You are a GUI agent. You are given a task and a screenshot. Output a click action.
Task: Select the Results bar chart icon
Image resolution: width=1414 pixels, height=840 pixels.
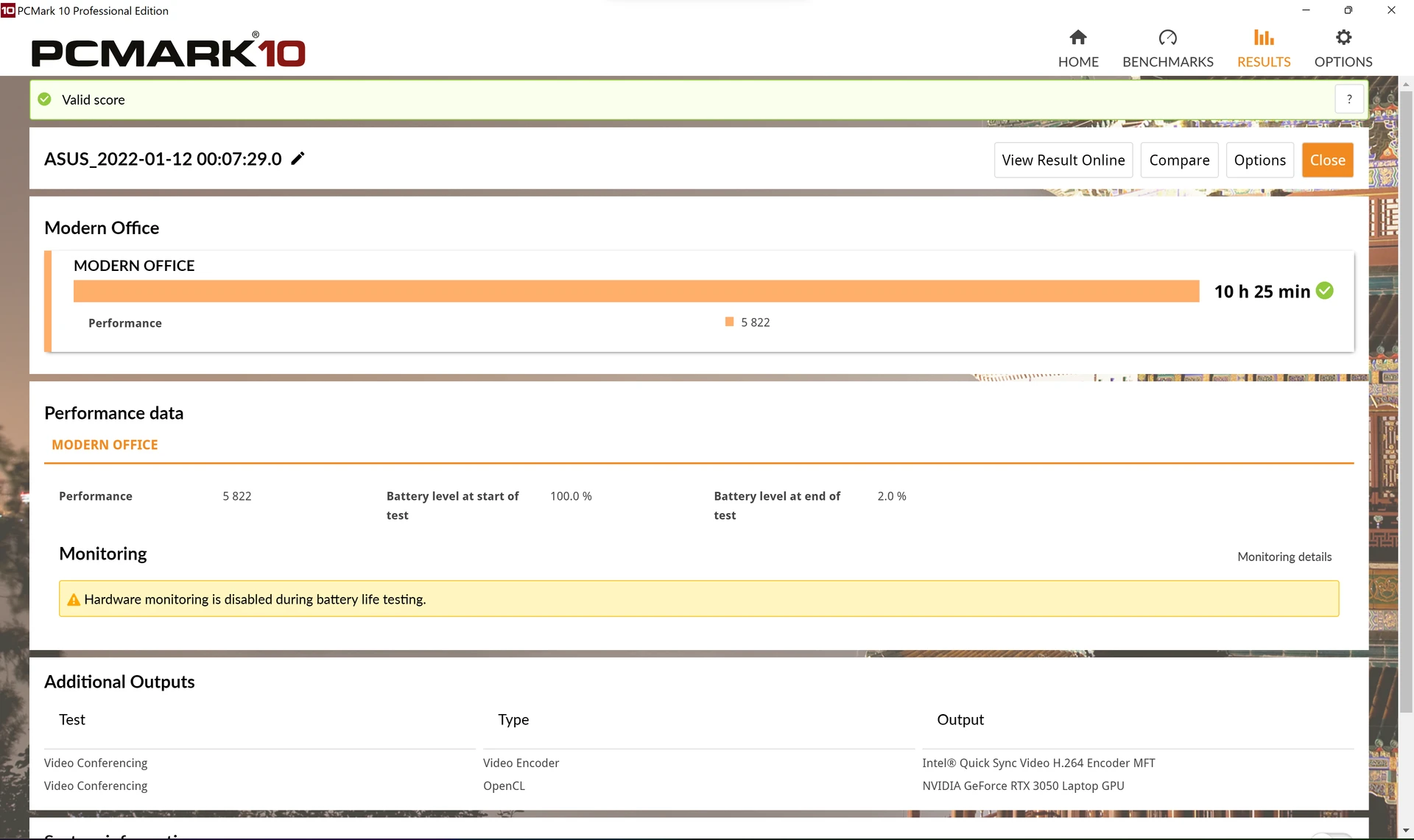(x=1264, y=38)
